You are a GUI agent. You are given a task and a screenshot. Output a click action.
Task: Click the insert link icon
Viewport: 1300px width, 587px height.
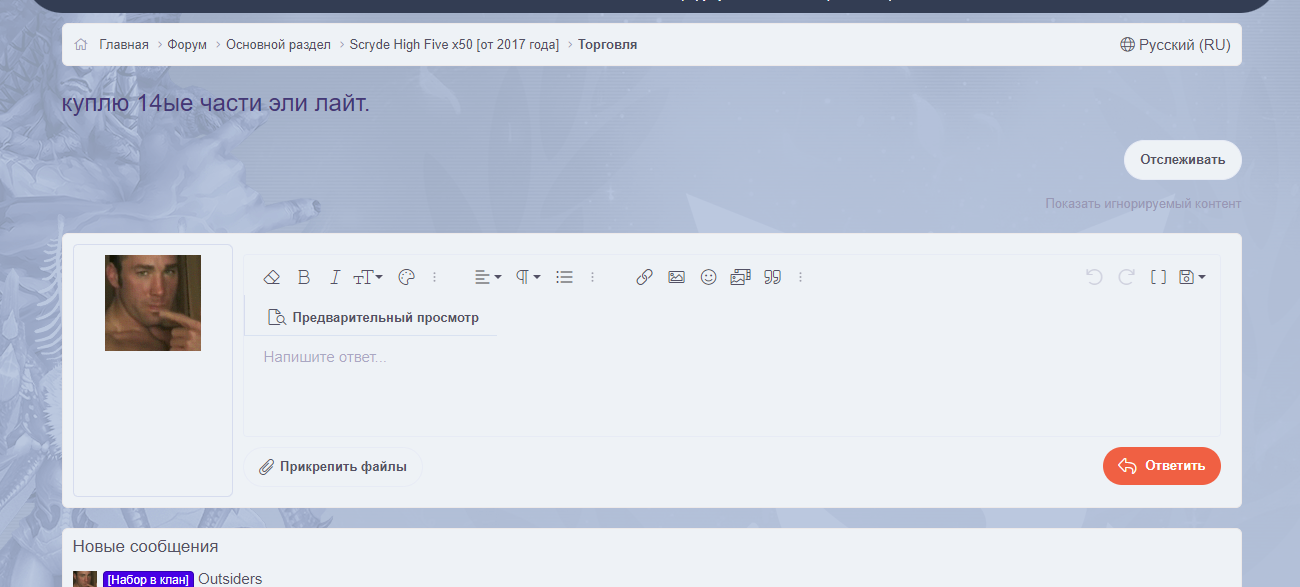[644, 277]
